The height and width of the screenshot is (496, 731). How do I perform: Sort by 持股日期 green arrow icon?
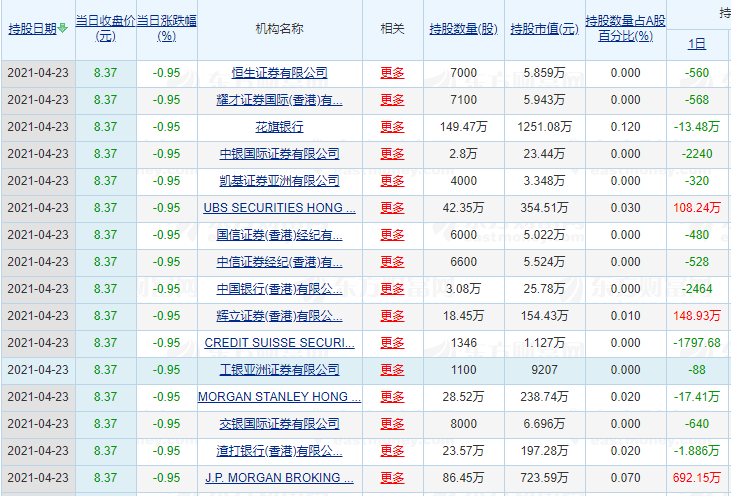(x=62, y=28)
